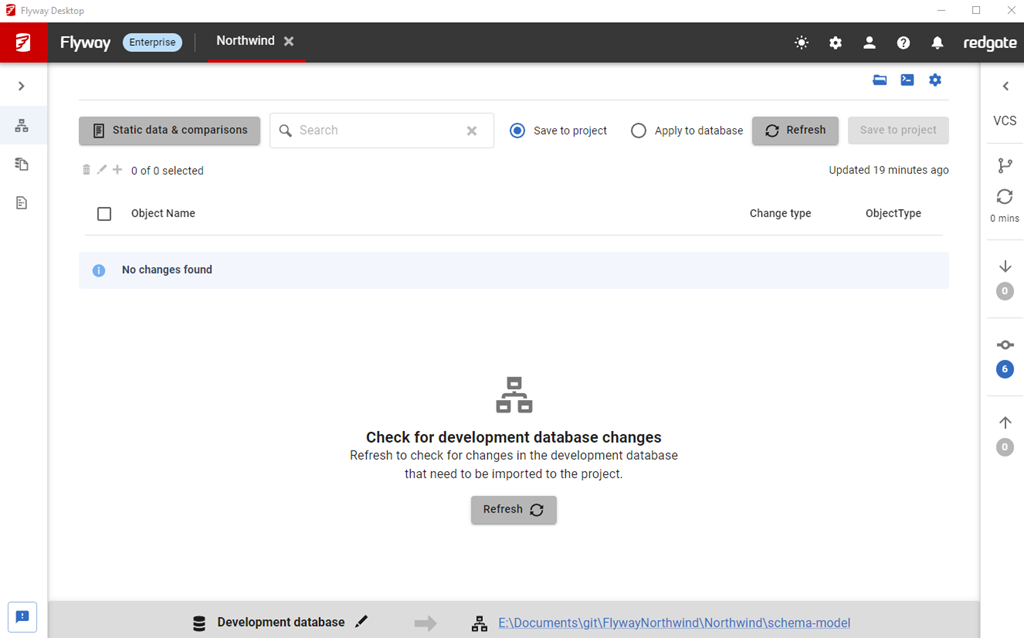Click Static data & comparisons button

tap(169, 131)
